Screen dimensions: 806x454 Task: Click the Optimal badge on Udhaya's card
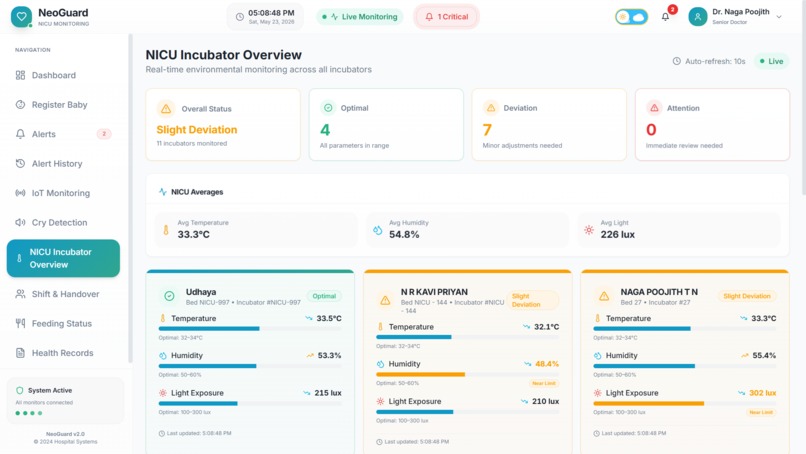point(324,296)
